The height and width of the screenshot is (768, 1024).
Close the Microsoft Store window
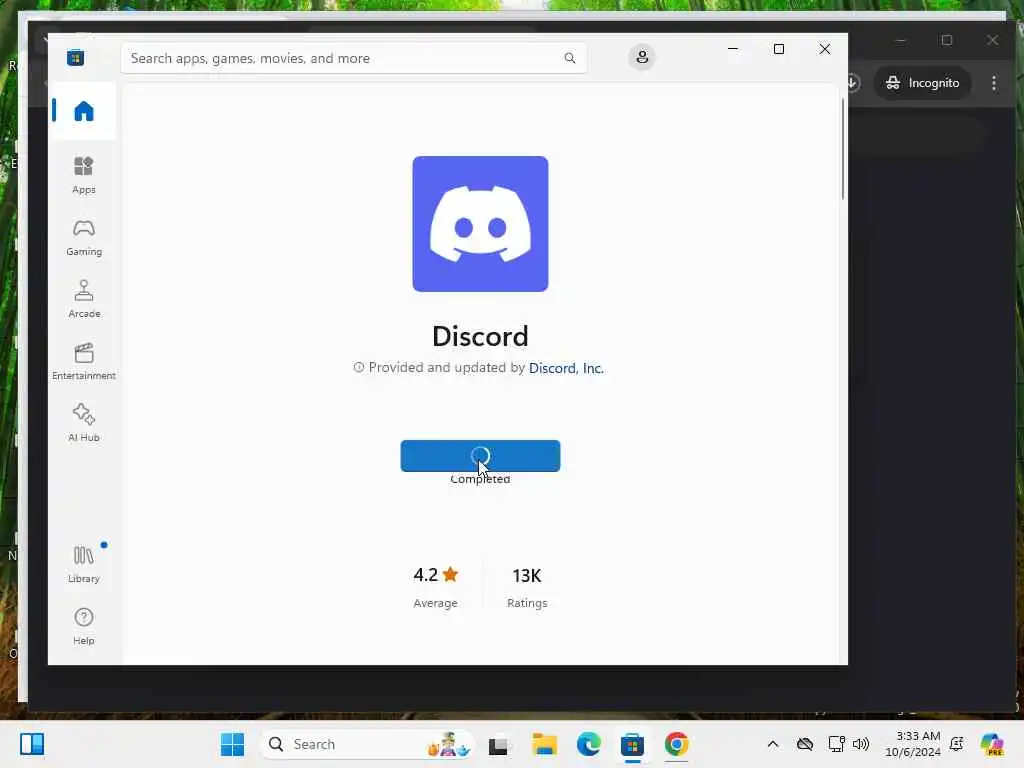[x=825, y=49]
